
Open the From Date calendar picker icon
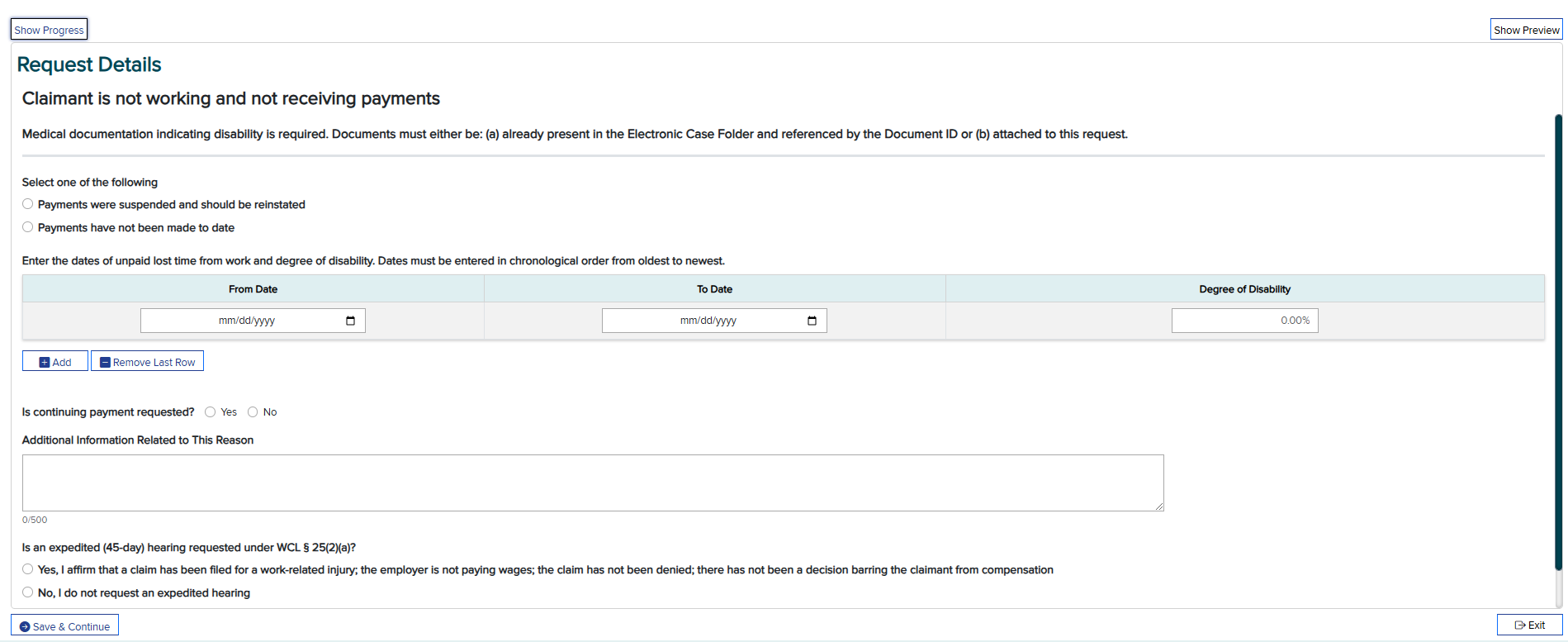pyautogui.click(x=350, y=321)
